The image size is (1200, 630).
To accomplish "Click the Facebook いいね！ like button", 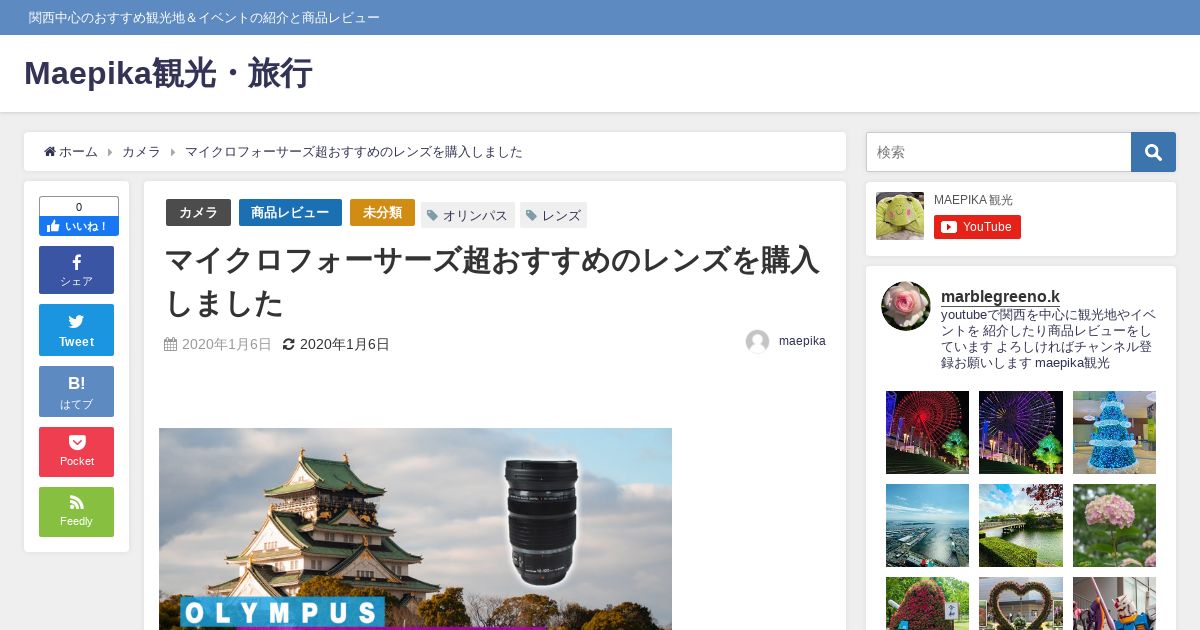I will click(x=79, y=227).
